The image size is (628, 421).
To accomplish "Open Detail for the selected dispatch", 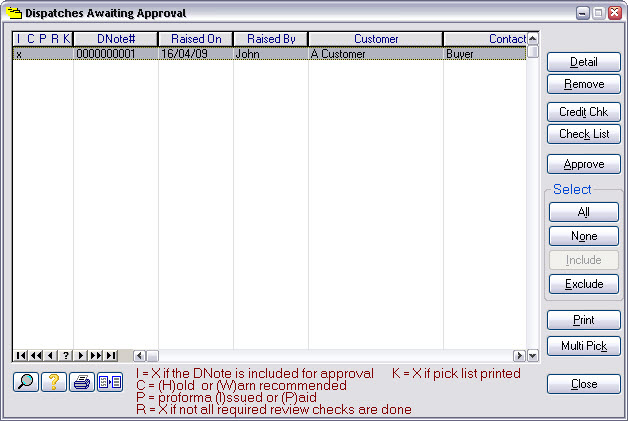I will click(x=584, y=62).
